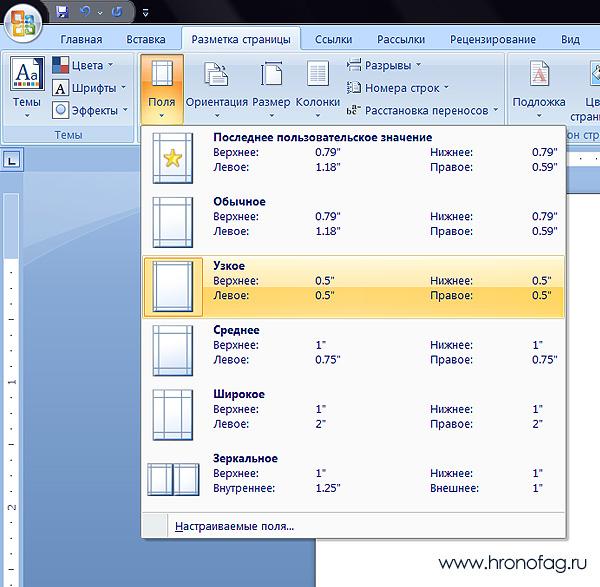Viewport: 600px width, 587px height.
Task: Switch to the Рецензирование tab
Action: [x=492, y=39]
